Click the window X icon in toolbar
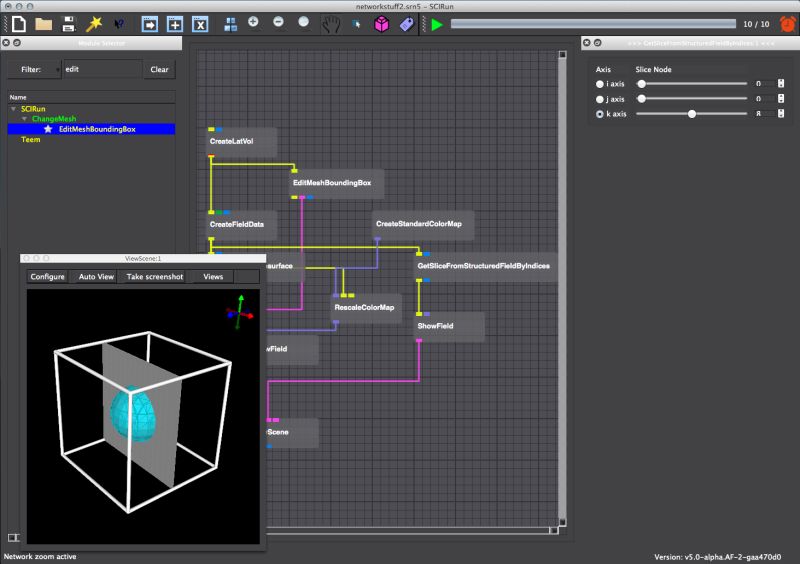 coord(200,24)
